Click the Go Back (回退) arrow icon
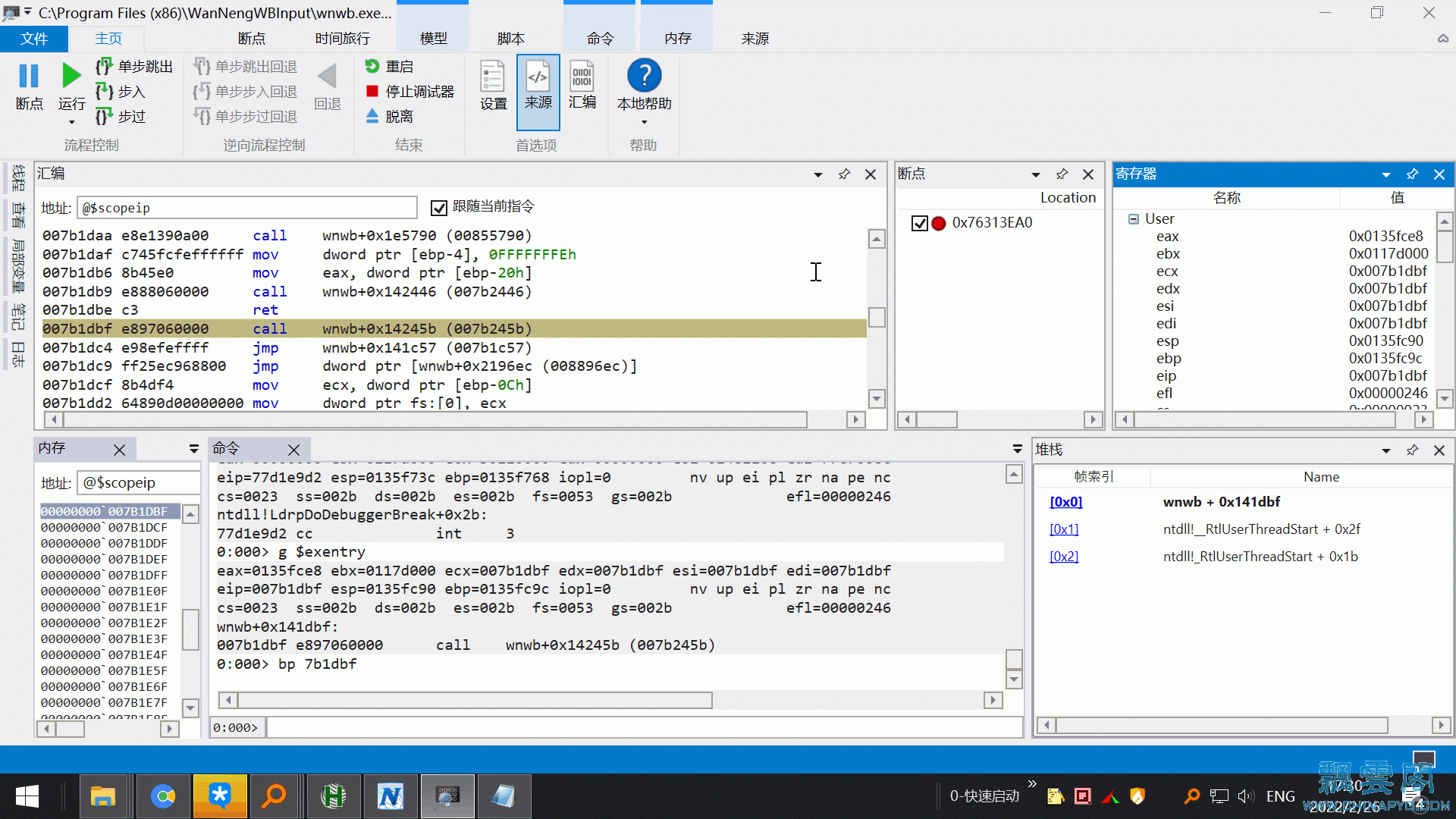The image size is (1456, 819). pos(327,76)
